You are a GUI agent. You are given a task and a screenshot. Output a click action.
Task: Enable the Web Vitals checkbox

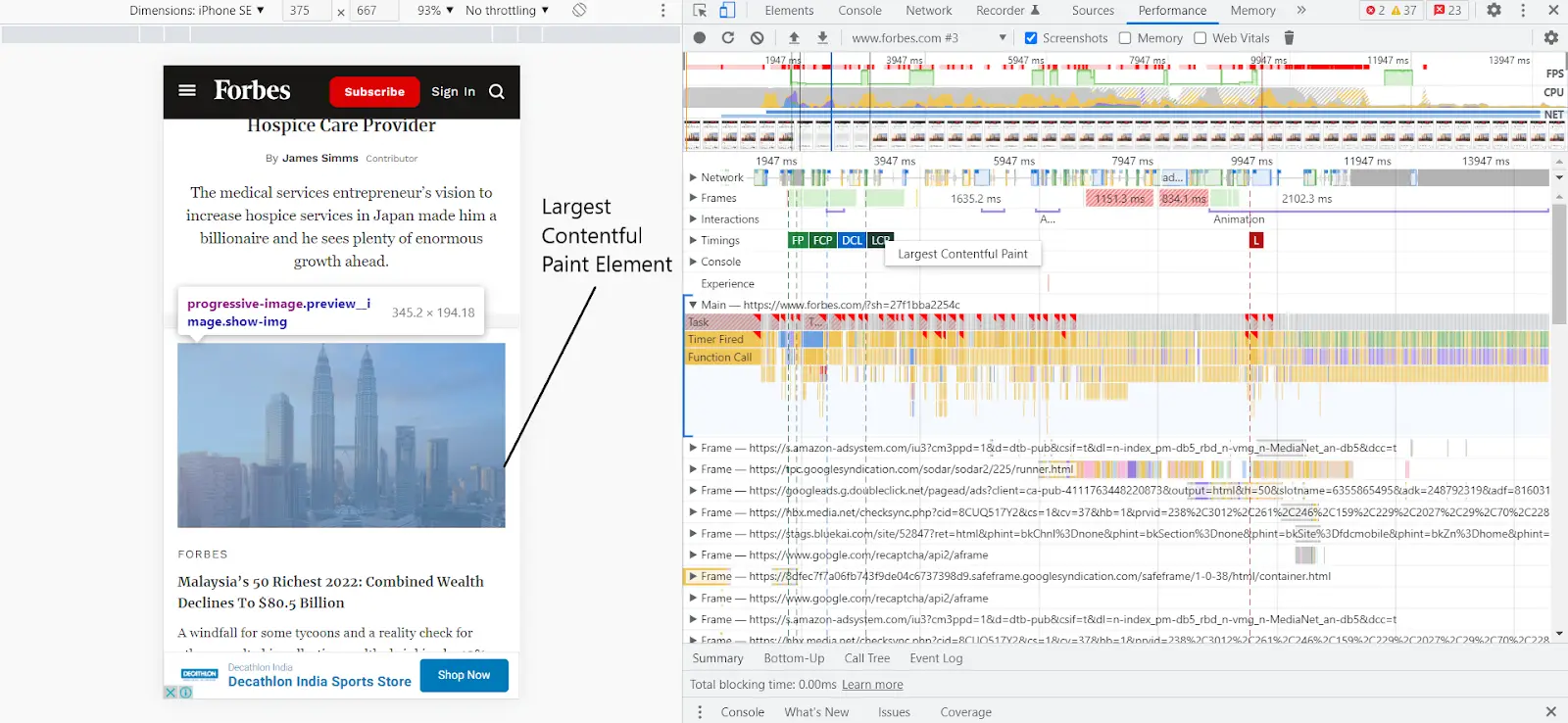click(1200, 38)
